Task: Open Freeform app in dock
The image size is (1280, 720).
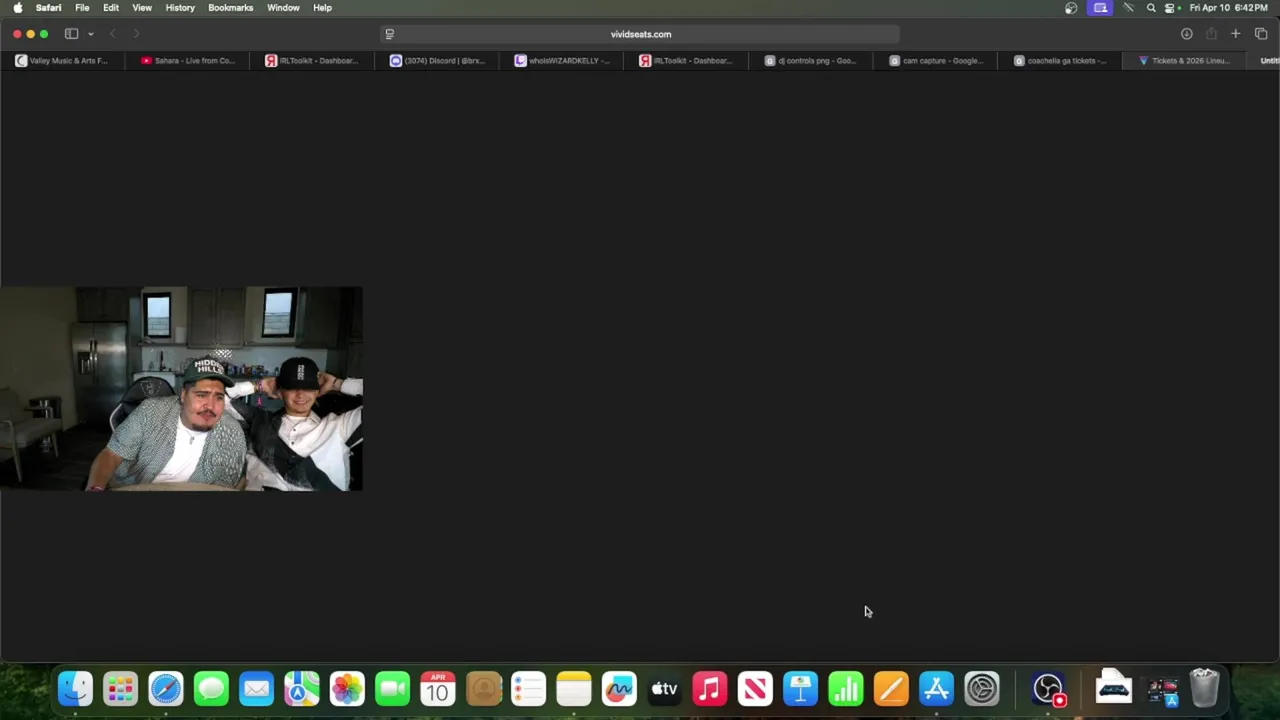Action: (619, 689)
